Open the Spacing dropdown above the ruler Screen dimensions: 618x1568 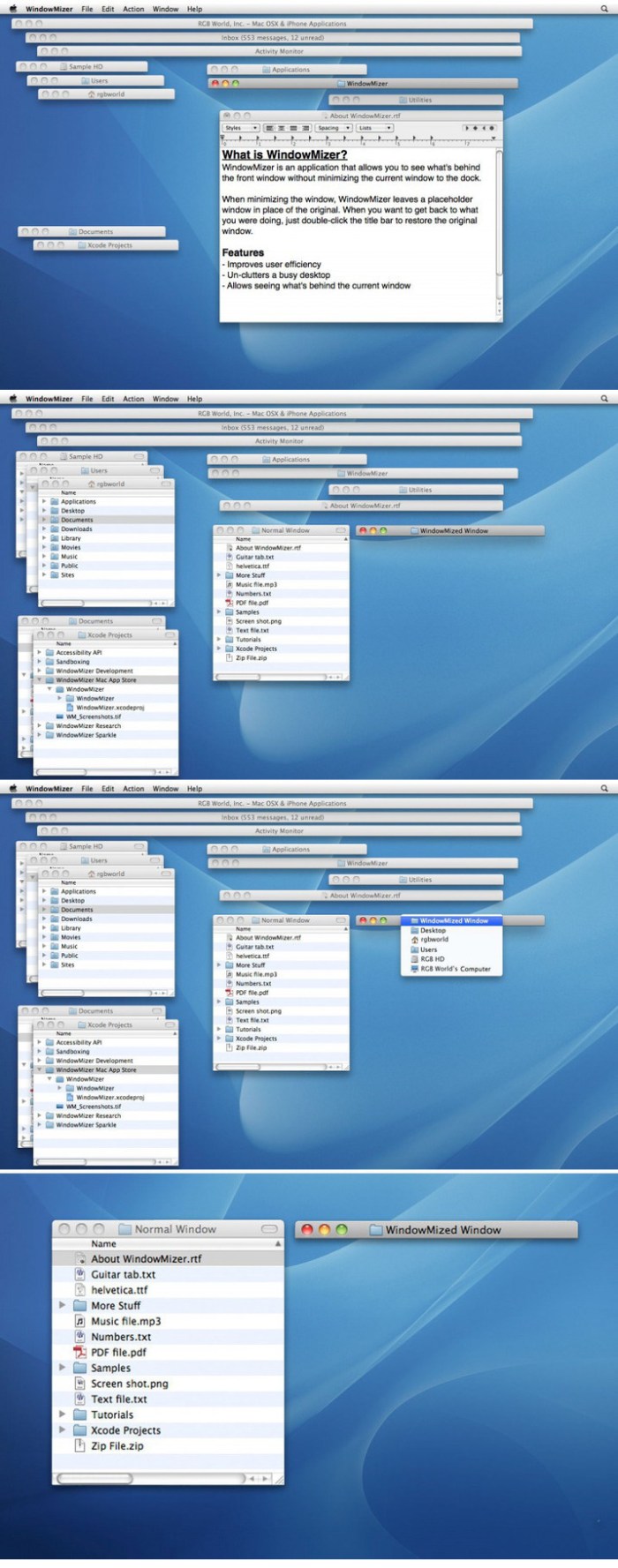334,128
